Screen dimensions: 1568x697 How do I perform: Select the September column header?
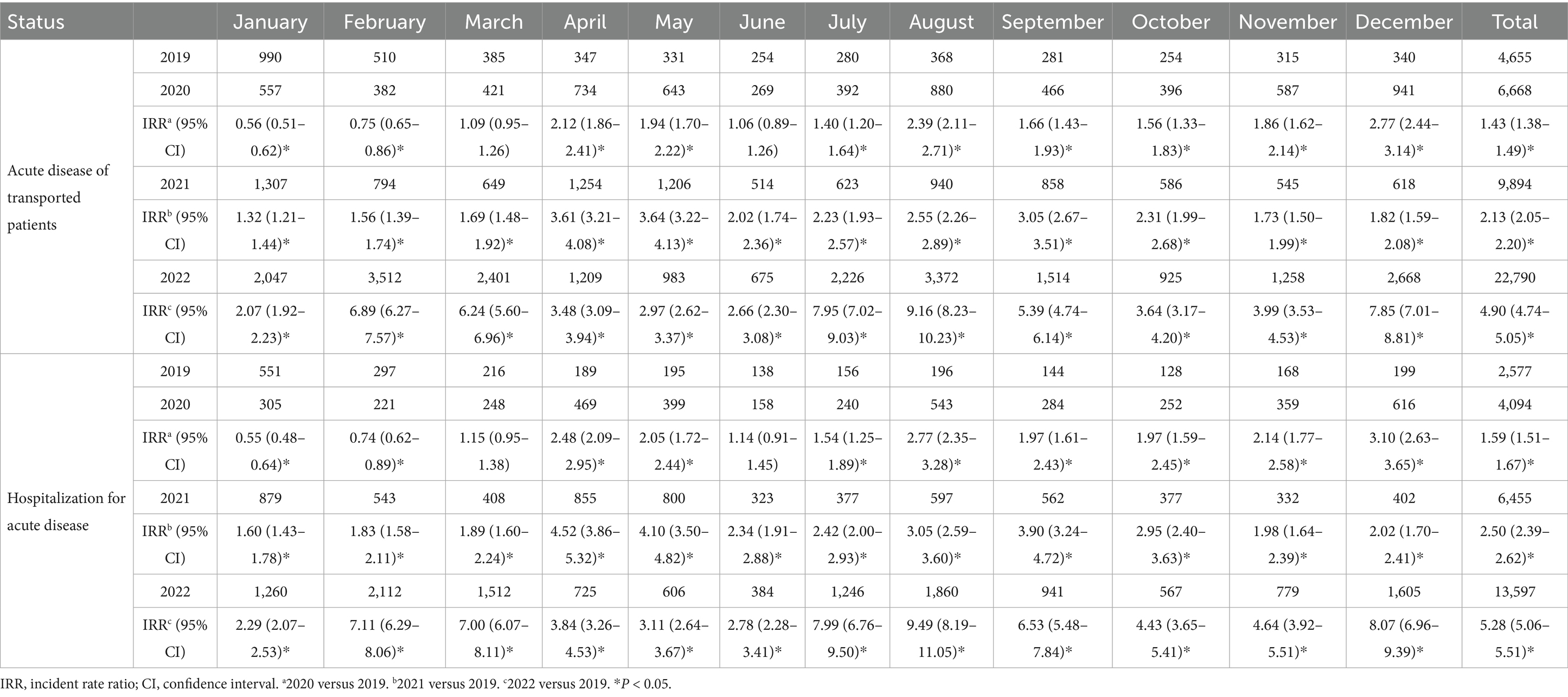point(1052,22)
